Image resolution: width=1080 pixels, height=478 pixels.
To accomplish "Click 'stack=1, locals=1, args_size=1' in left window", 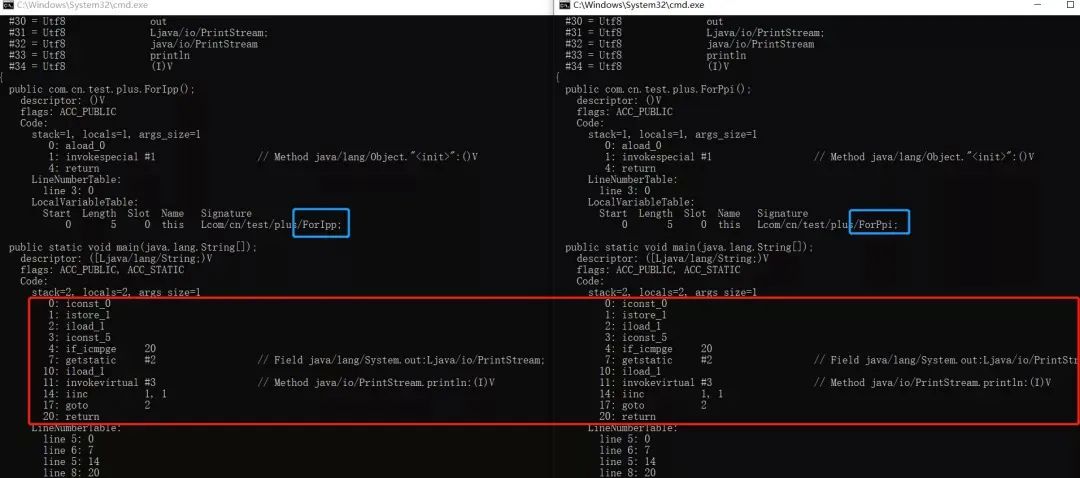I will point(116,134).
